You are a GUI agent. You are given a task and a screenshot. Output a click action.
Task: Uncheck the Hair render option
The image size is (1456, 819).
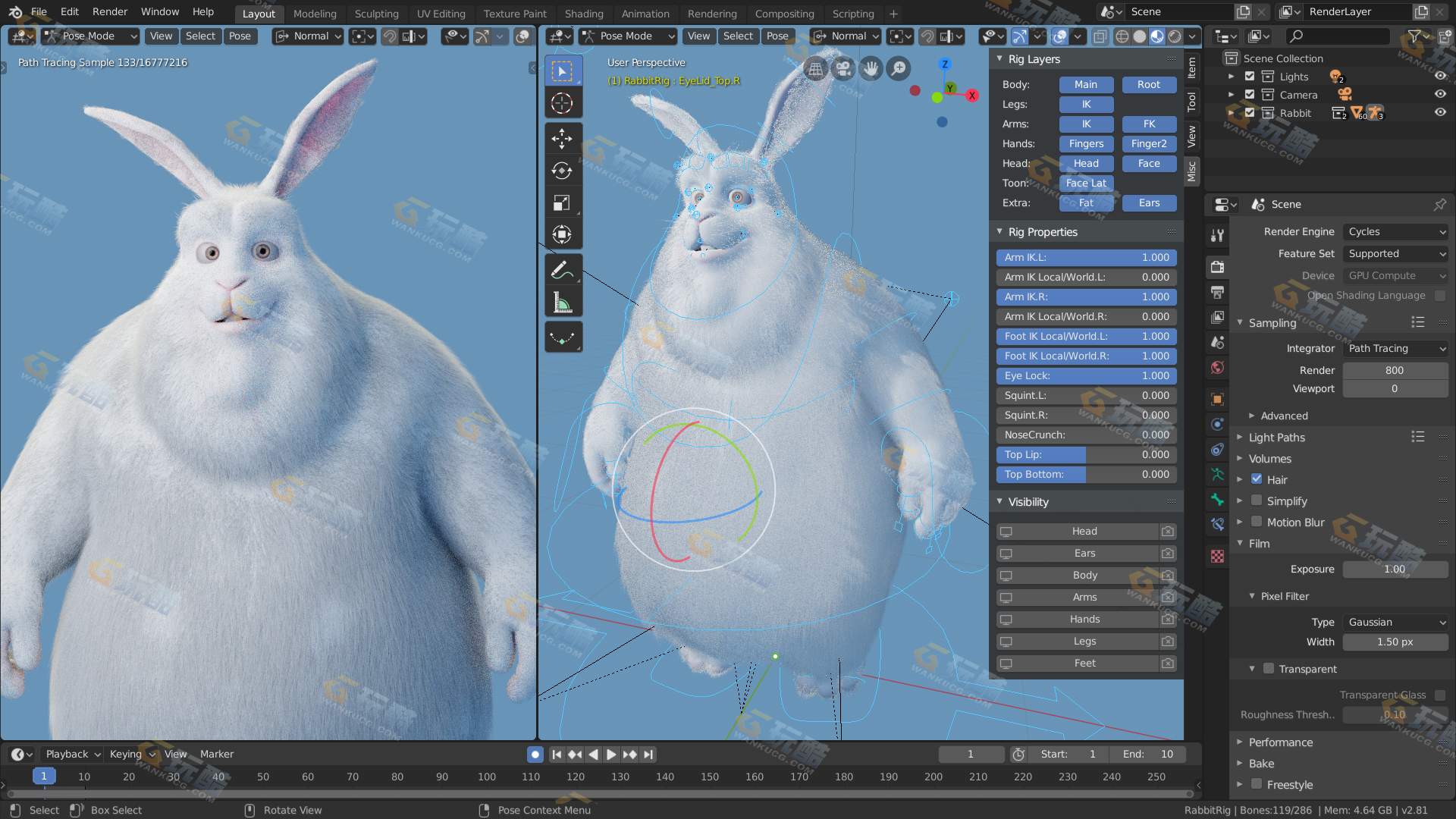1257,479
